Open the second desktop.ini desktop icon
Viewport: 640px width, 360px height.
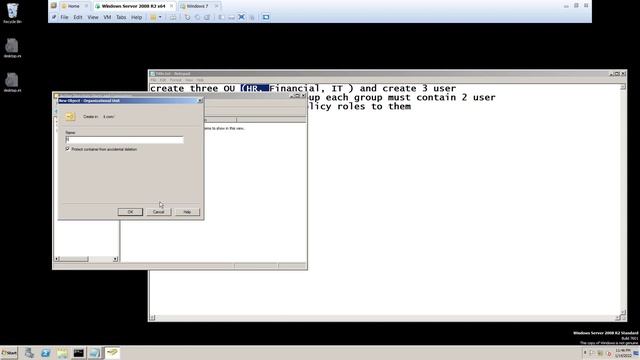pyautogui.click(x=12, y=82)
